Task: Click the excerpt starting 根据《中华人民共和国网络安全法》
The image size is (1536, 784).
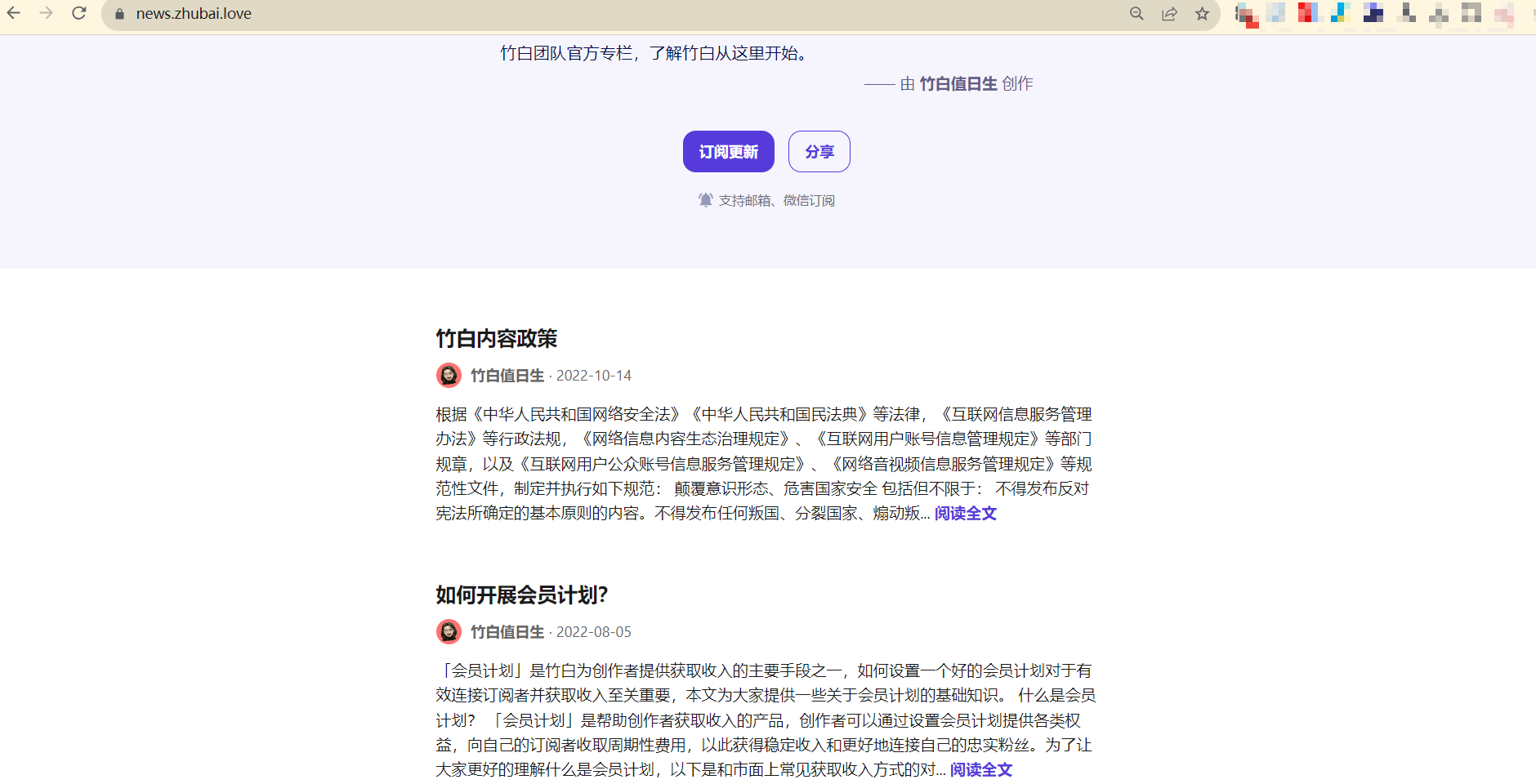Action: (x=764, y=464)
